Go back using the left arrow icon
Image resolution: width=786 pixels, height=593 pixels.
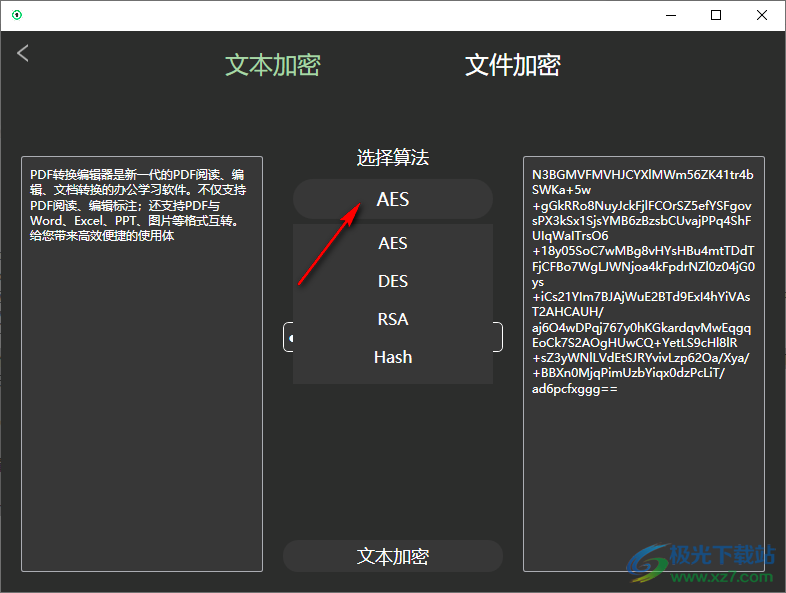(x=23, y=53)
